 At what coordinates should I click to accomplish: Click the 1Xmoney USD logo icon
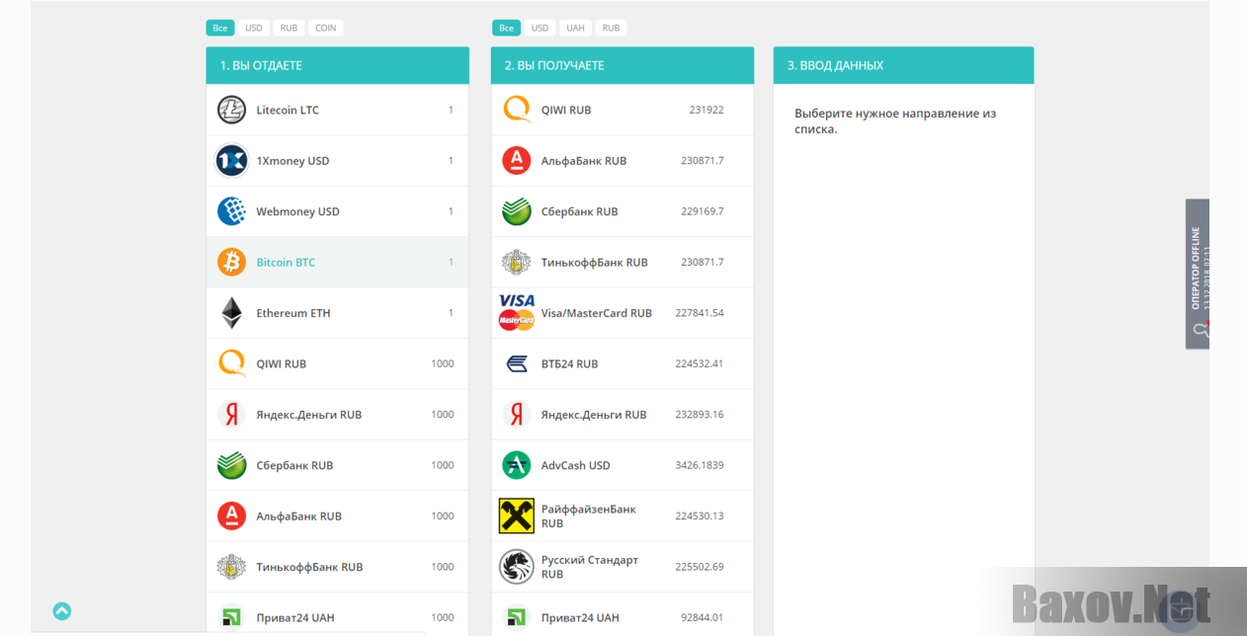(232, 161)
